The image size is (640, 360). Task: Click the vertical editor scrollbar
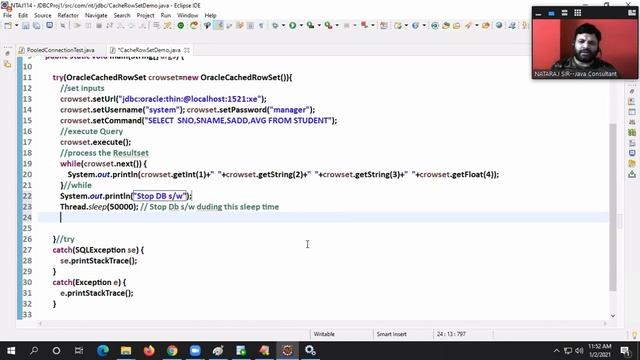point(613,207)
